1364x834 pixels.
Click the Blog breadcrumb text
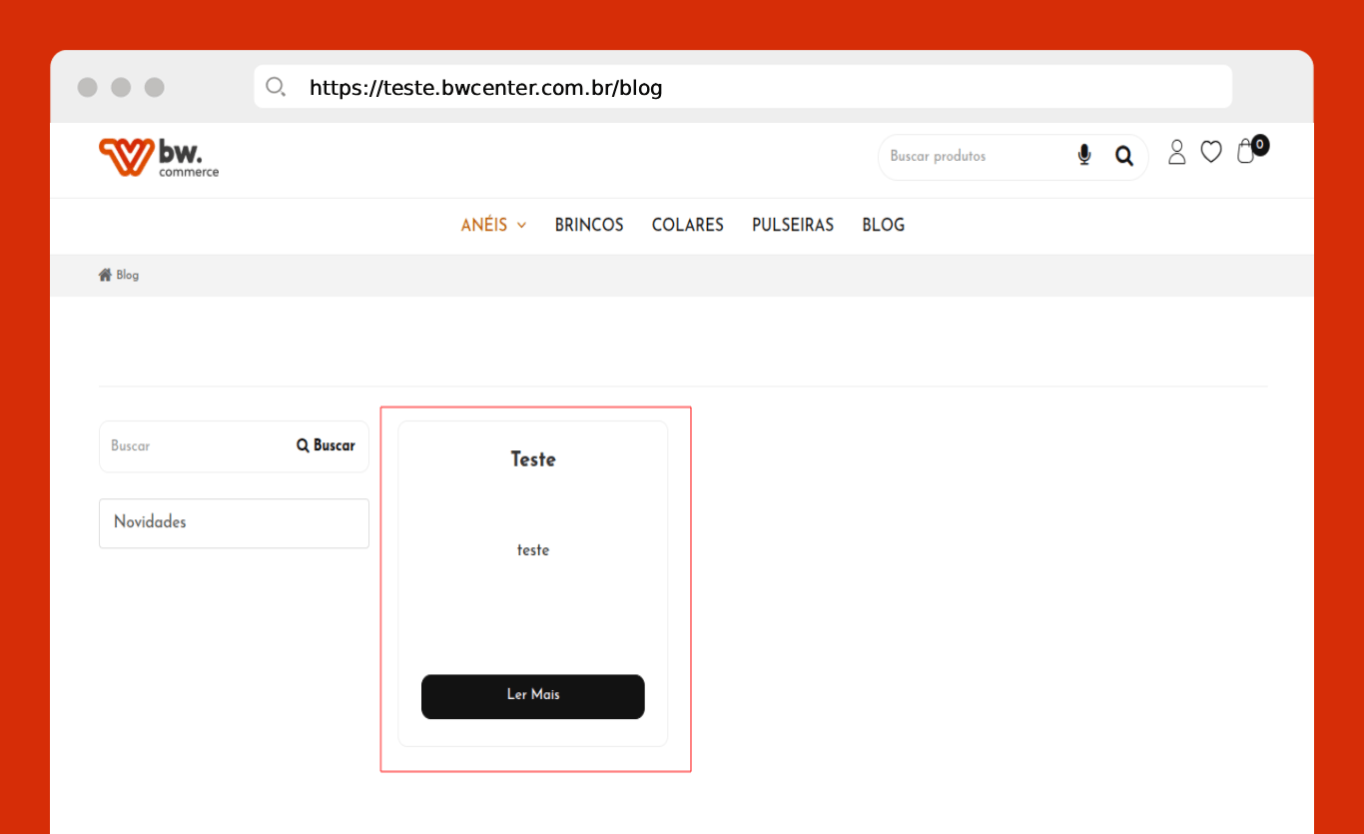pos(128,275)
